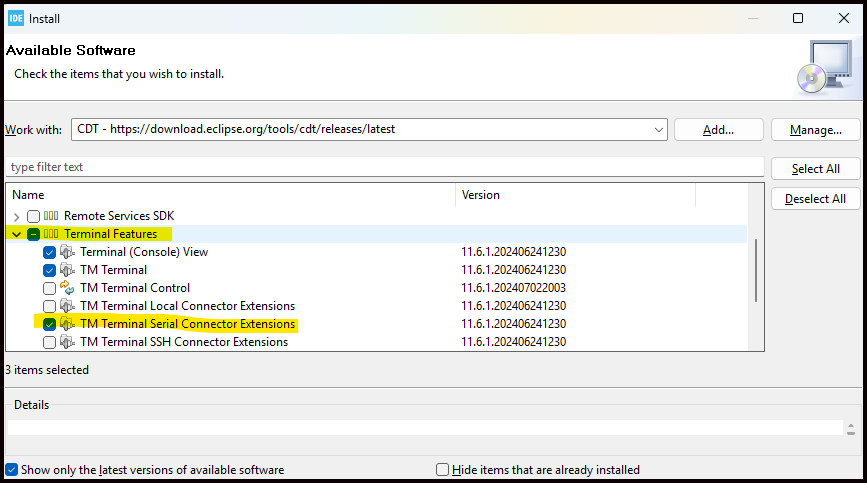Screen dimensions: 867x483
Task: Click the TM Terminal Control update icon
Action: 67,287
